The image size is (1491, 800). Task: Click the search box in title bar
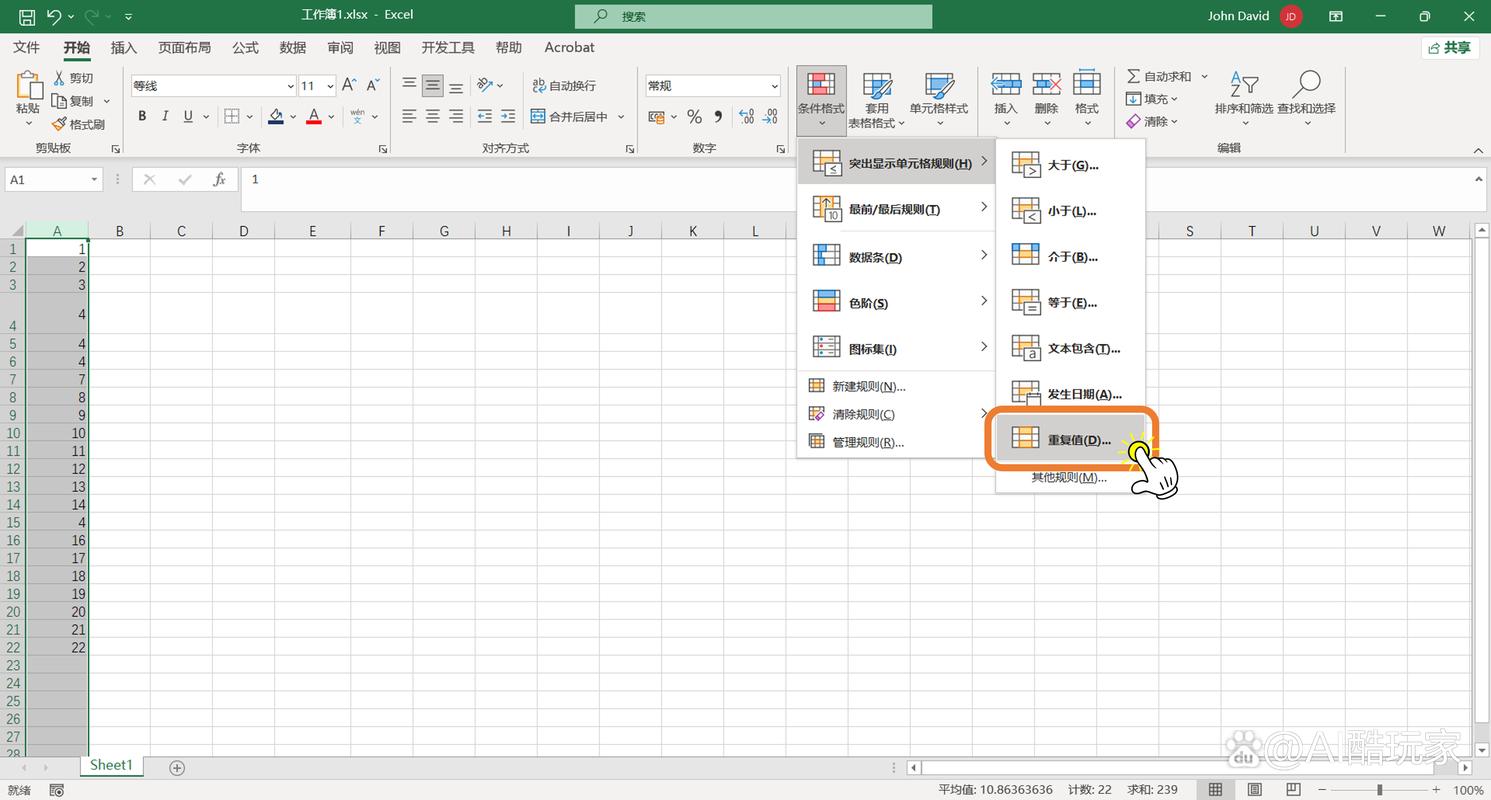tap(753, 16)
